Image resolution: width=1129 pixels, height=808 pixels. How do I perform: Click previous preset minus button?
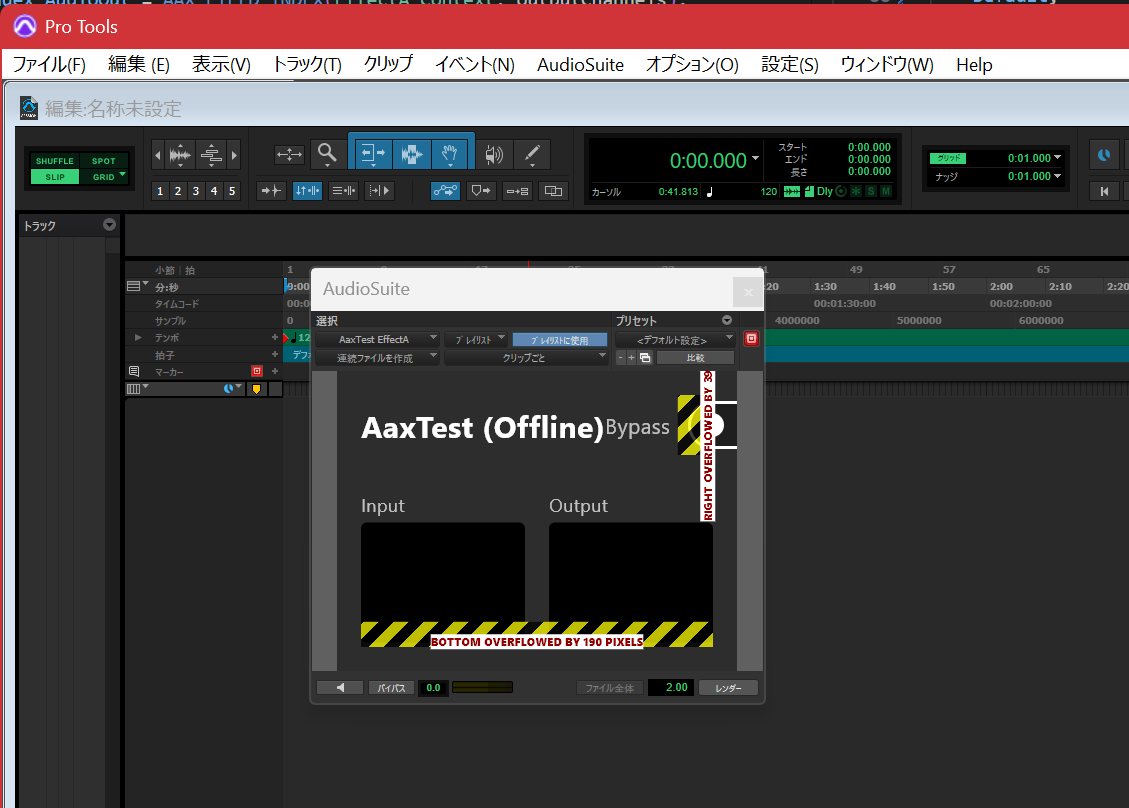(621, 358)
